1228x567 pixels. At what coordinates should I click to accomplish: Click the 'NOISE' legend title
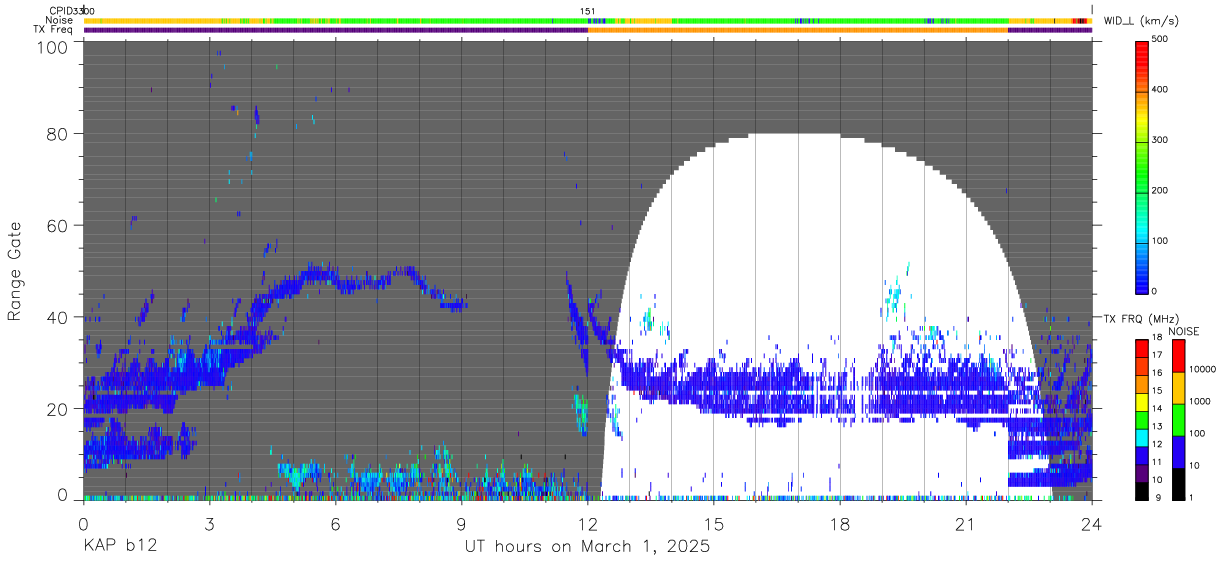pos(1183,330)
